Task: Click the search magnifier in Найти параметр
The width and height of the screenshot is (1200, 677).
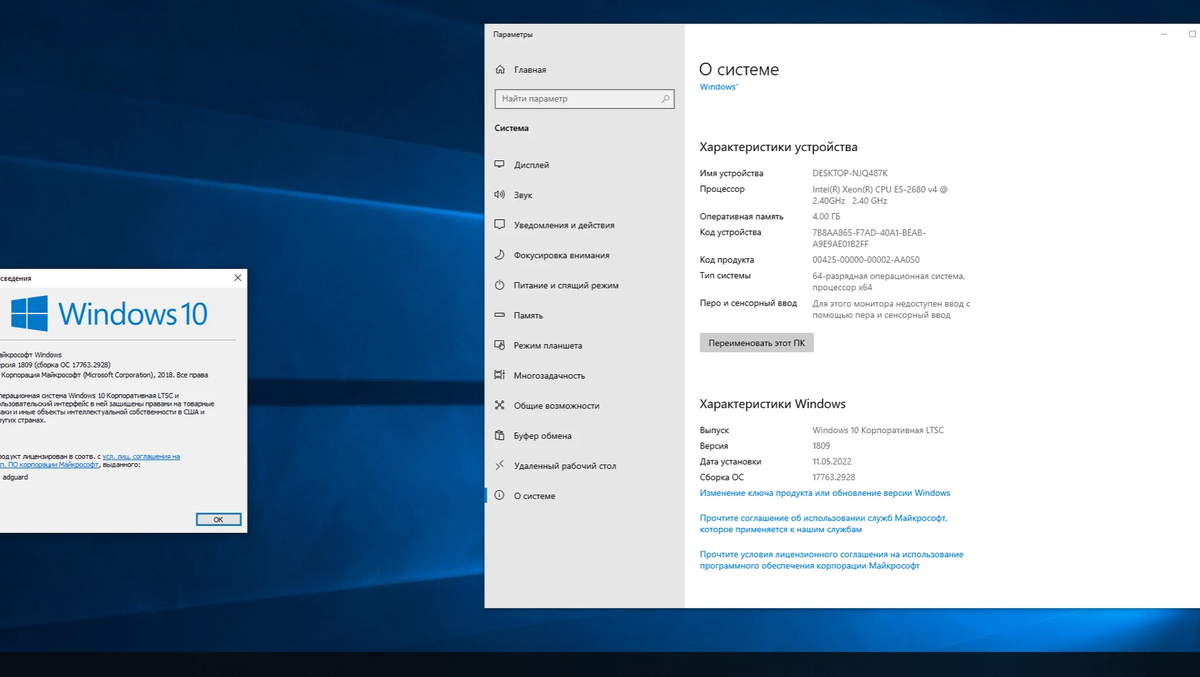Action: (x=665, y=99)
